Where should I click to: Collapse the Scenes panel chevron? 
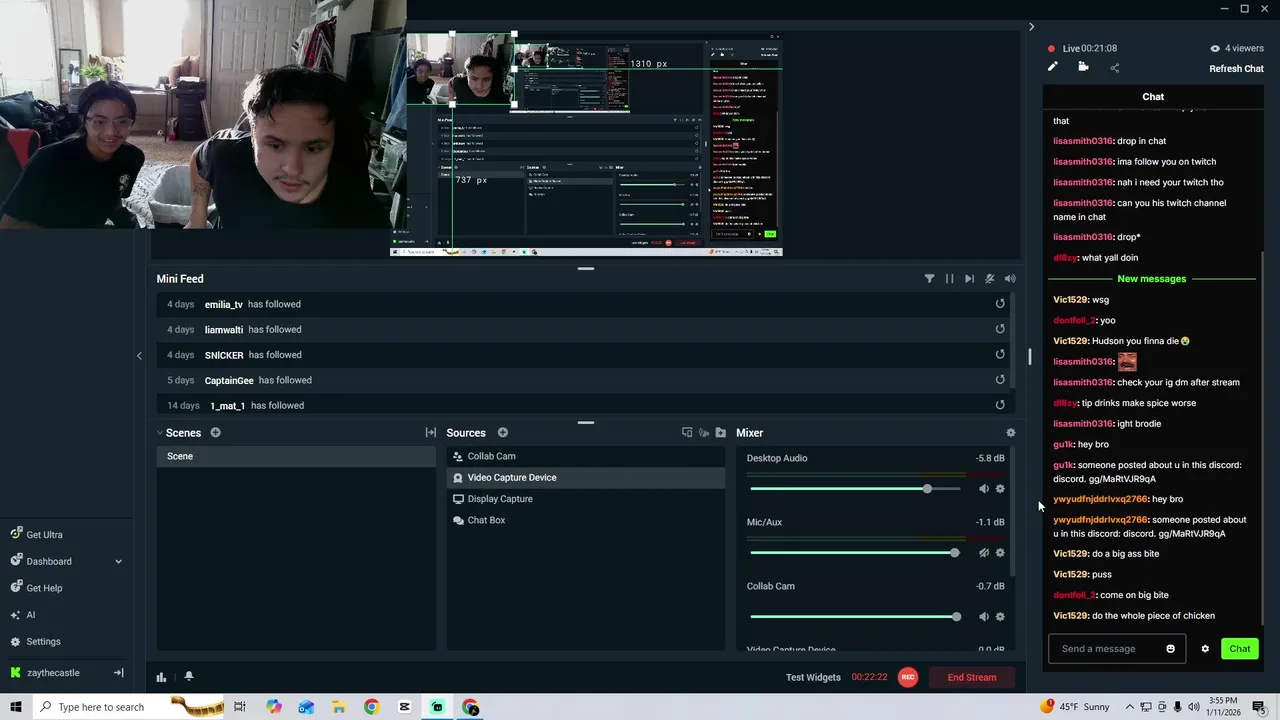tap(159, 433)
